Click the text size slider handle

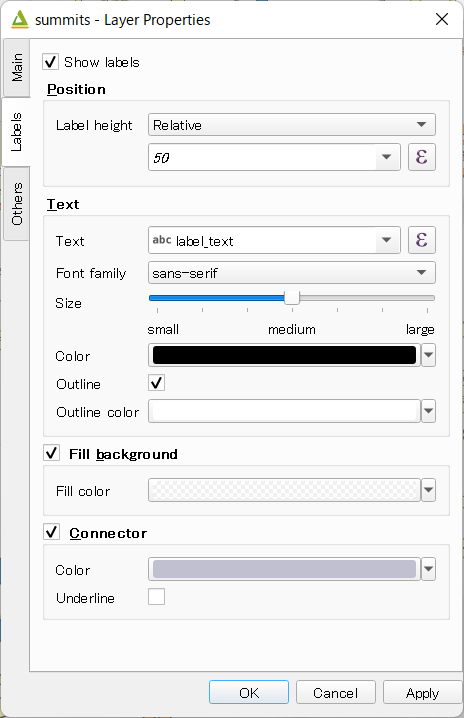tap(292, 298)
